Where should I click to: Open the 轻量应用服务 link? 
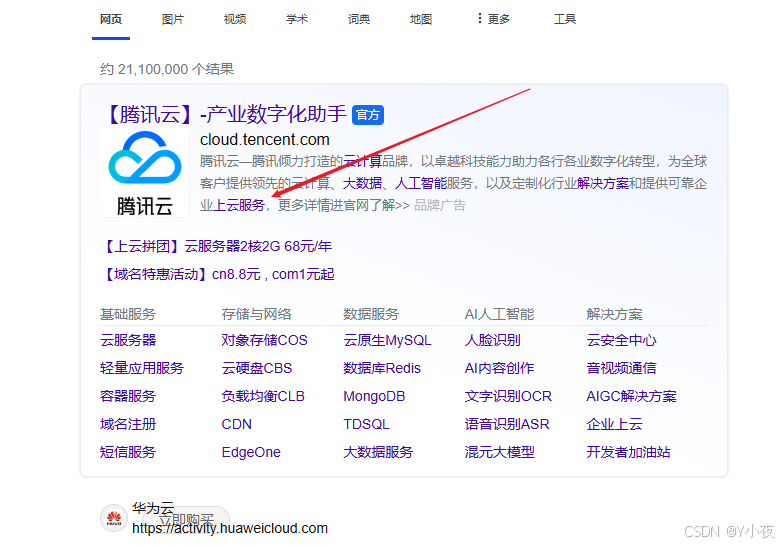(x=142, y=368)
